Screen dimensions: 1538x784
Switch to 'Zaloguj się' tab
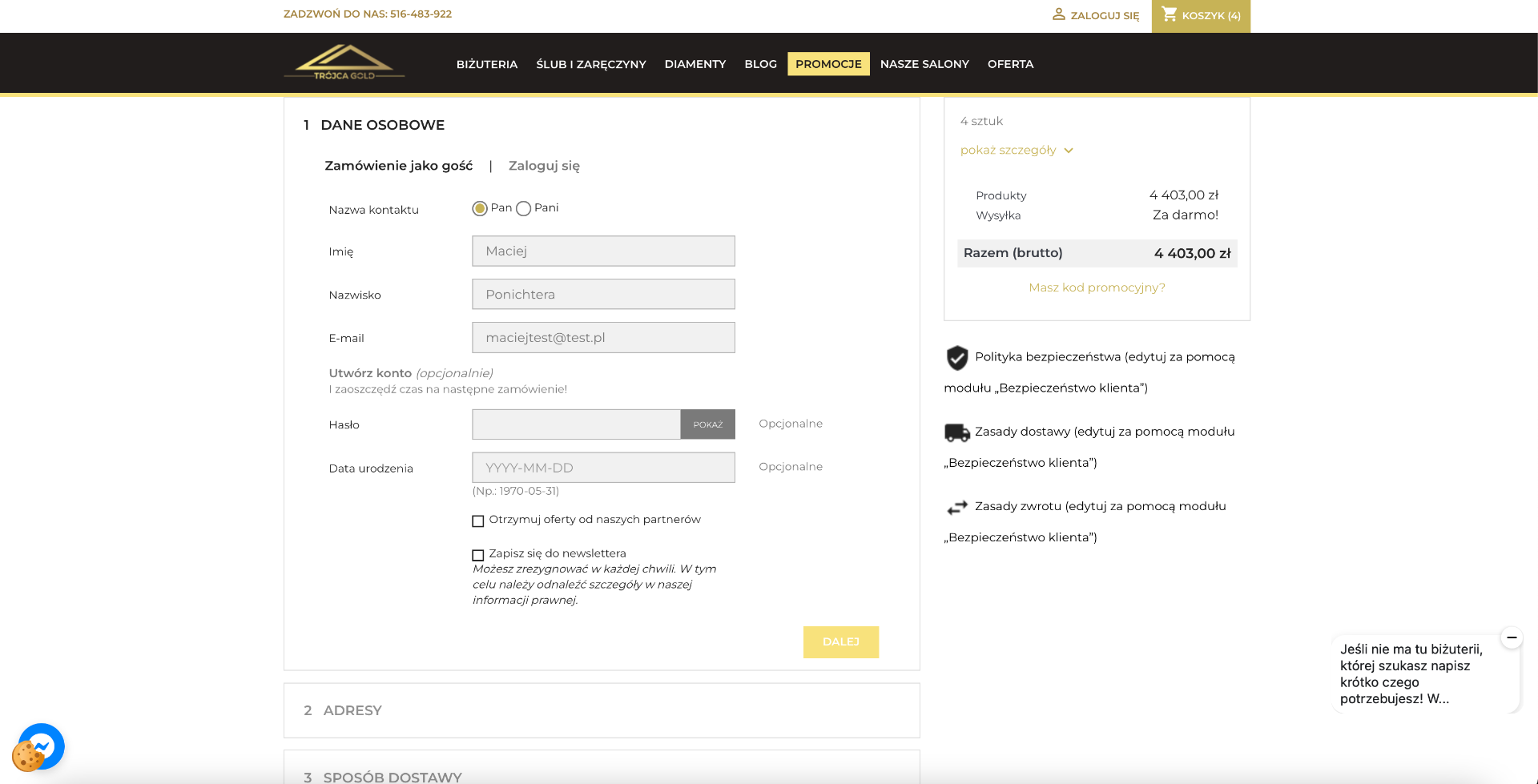544,166
